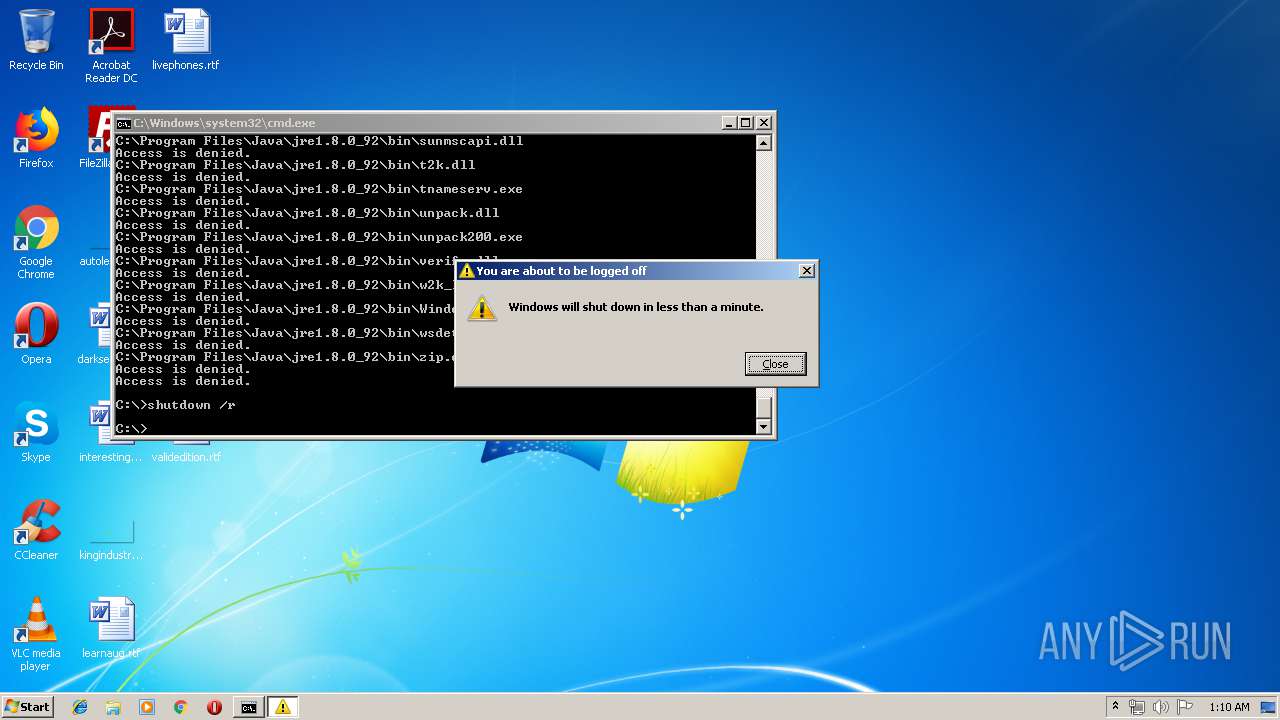
Task: Launch Acrobat Reader DC shortcut
Action: click(x=111, y=45)
